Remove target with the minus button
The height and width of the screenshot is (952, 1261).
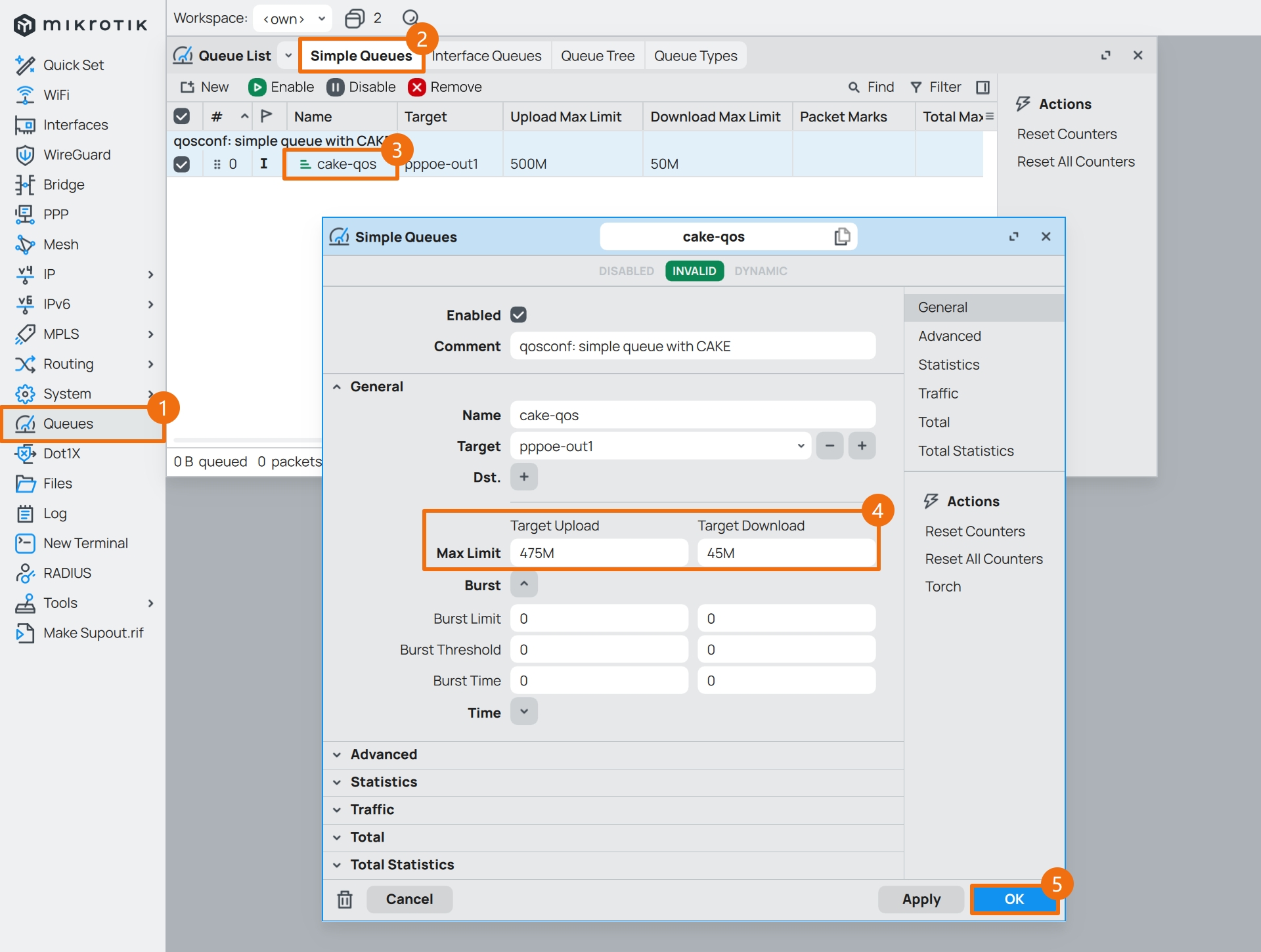pos(830,446)
